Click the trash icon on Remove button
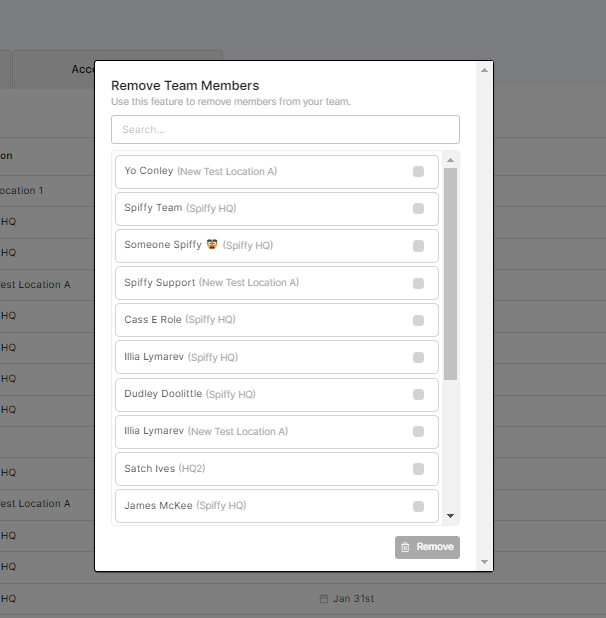This screenshot has width=606, height=618. [x=405, y=547]
